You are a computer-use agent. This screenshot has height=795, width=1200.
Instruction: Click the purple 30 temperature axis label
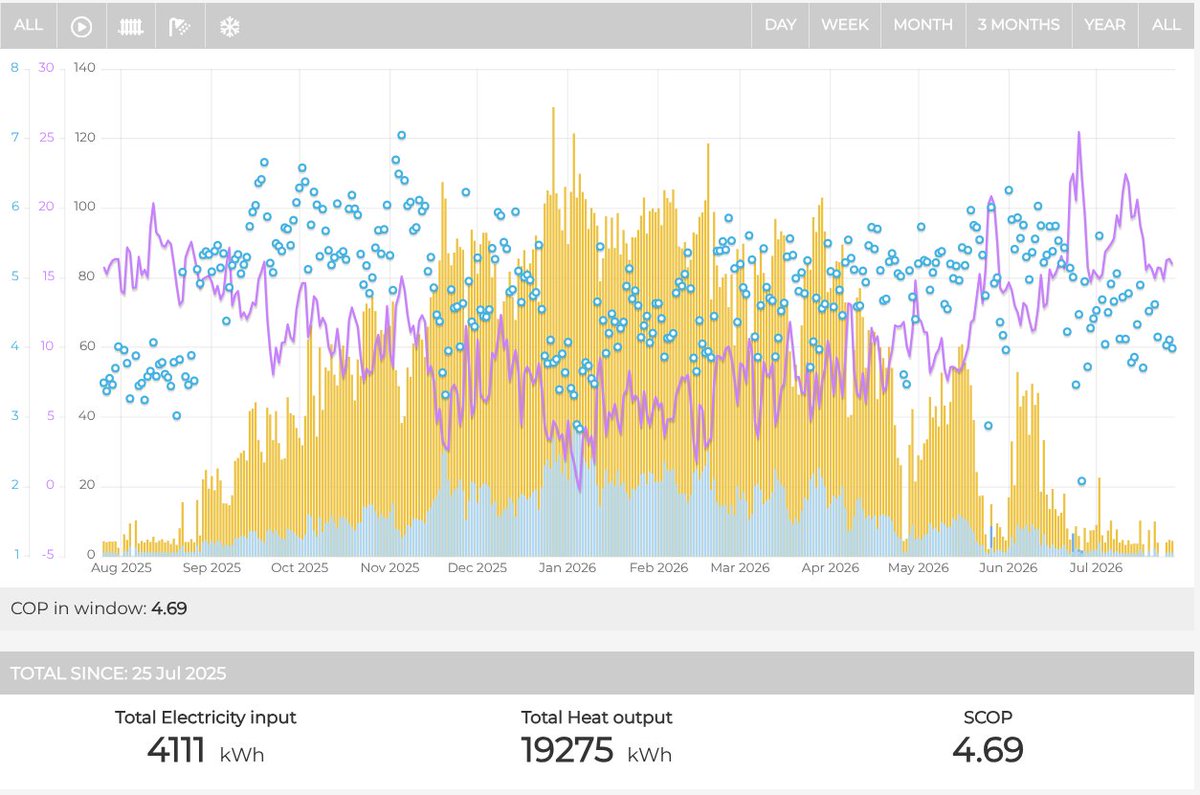tap(46, 68)
